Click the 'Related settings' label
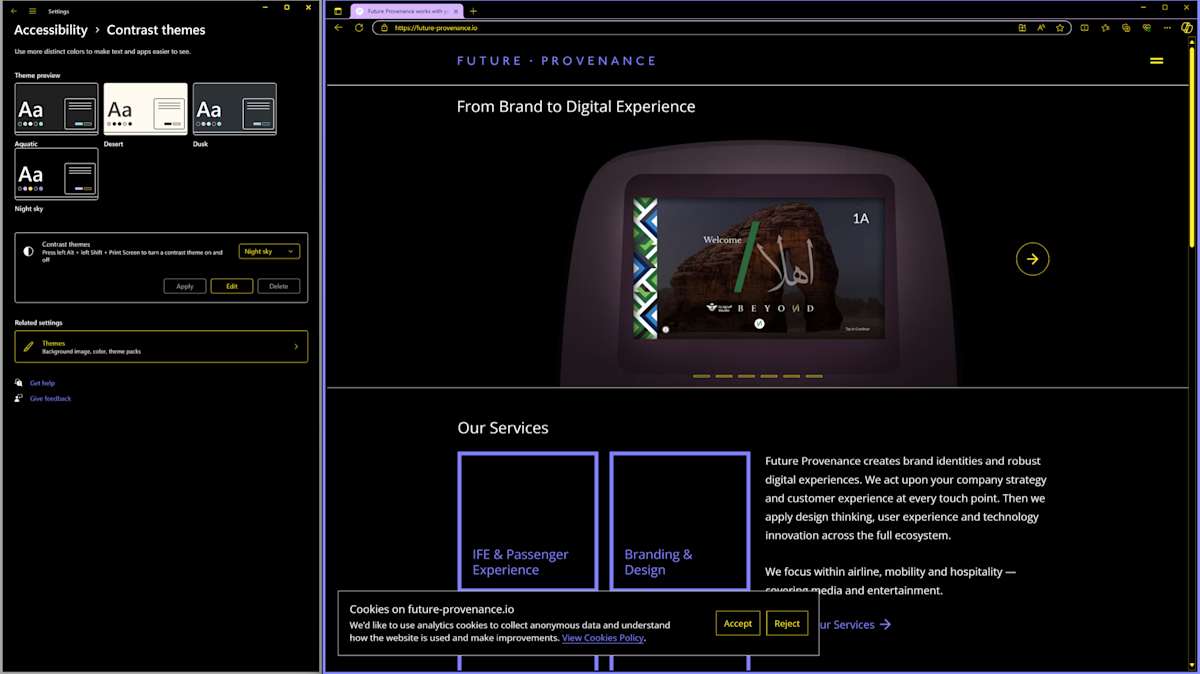 [x=38, y=323]
